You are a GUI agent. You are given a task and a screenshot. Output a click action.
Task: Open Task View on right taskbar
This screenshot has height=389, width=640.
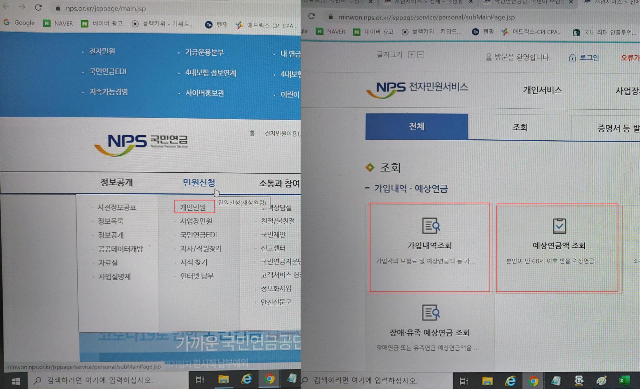[464, 381]
